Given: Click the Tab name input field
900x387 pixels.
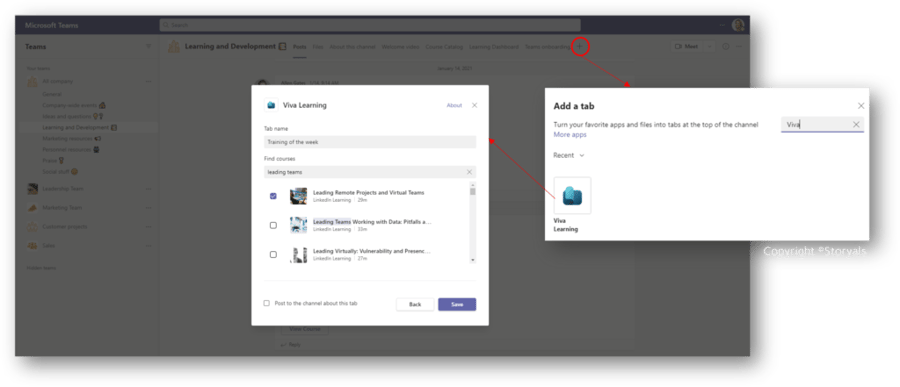Looking at the screenshot, I should 370,142.
